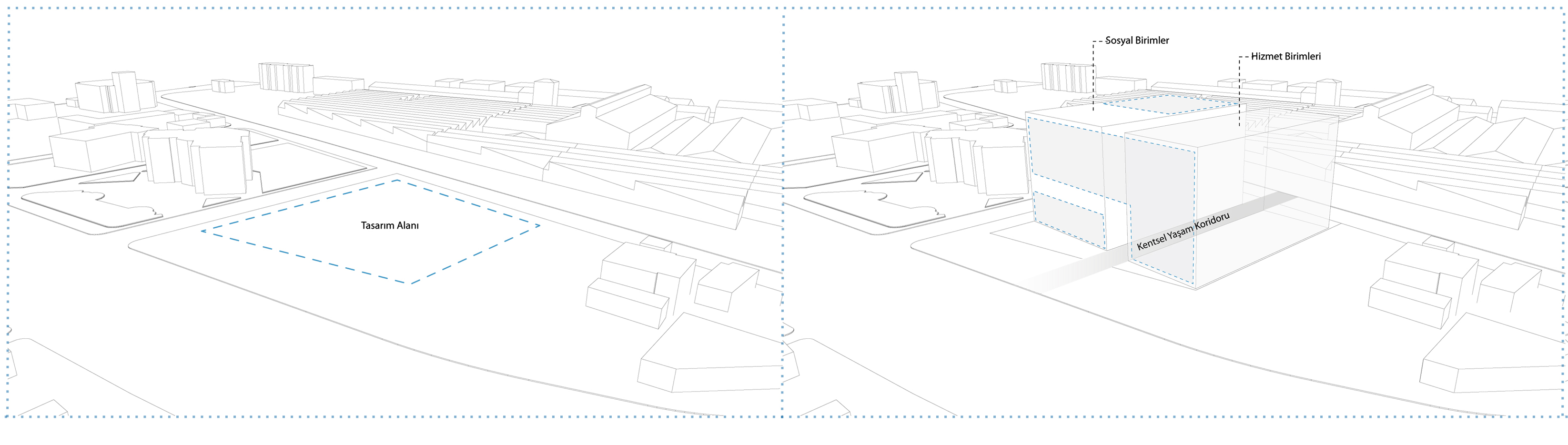The height and width of the screenshot is (445, 1568).
Task: Select the "Hizmet Birimleri" annotation label
Action: click(1285, 57)
